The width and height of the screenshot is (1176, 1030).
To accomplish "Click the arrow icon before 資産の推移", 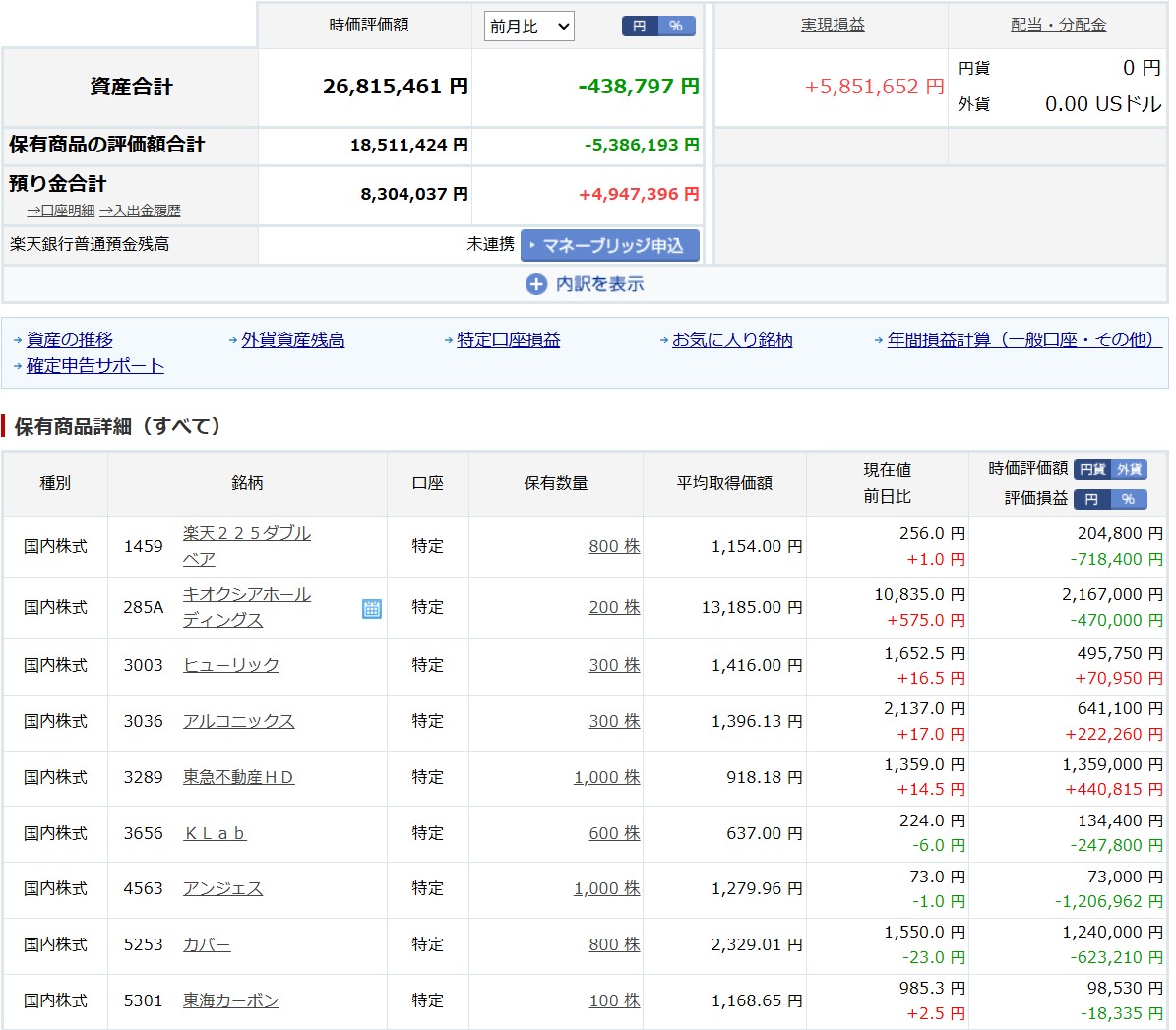I will point(18,340).
